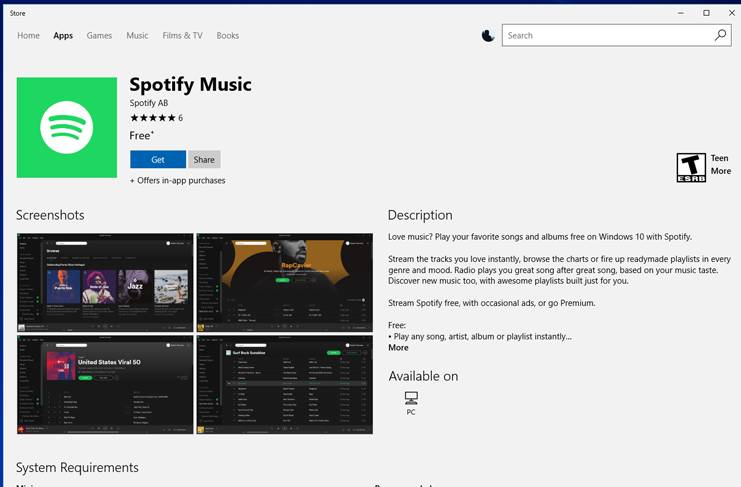
Task: Click the 'Play any song, artist, album' bullet
Action: tap(480, 336)
